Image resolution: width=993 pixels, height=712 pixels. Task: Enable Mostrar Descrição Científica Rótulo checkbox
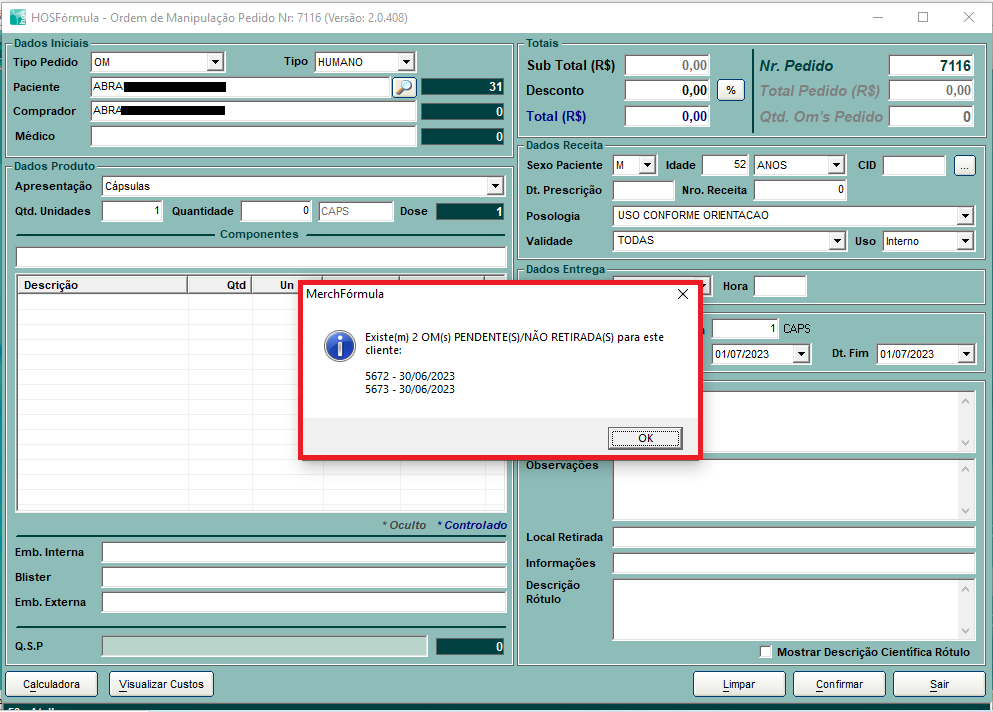pos(766,652)
